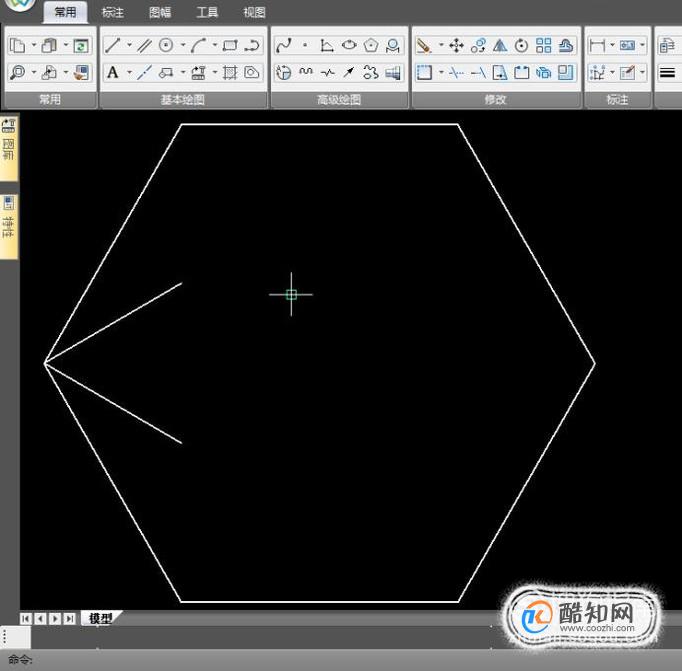Expand the Arc tool dropdown arrow
This screenshot has width=682, height=671.
click(x=214, y=45)
